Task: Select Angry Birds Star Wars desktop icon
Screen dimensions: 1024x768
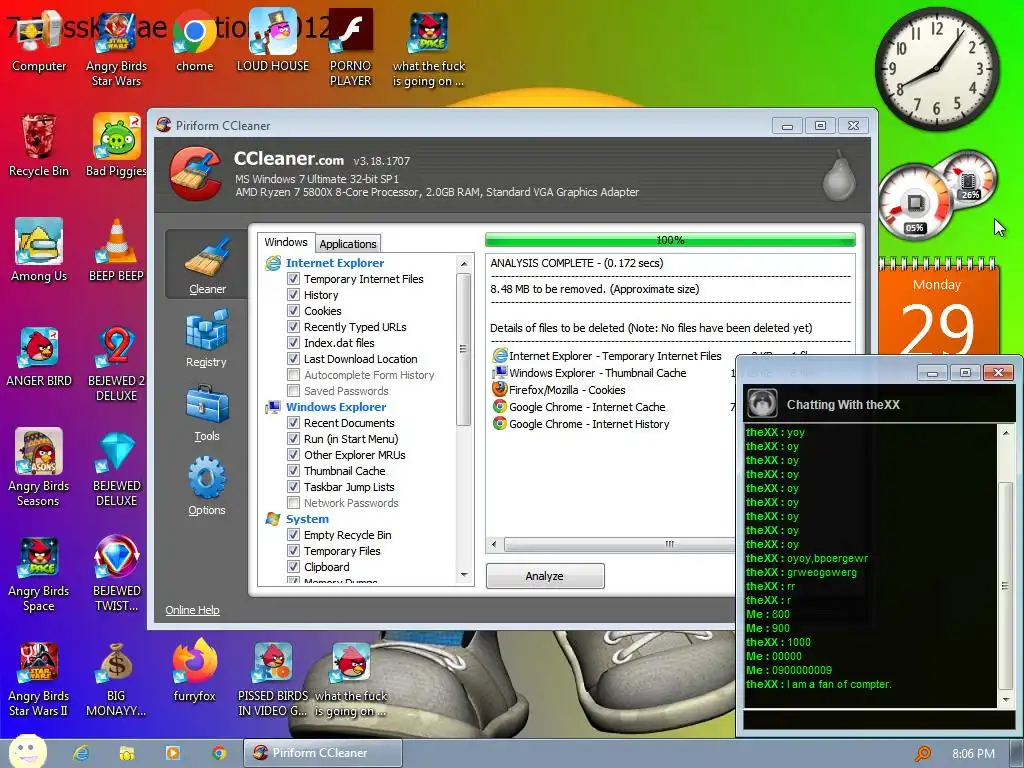Action: [x=116, y=50]
